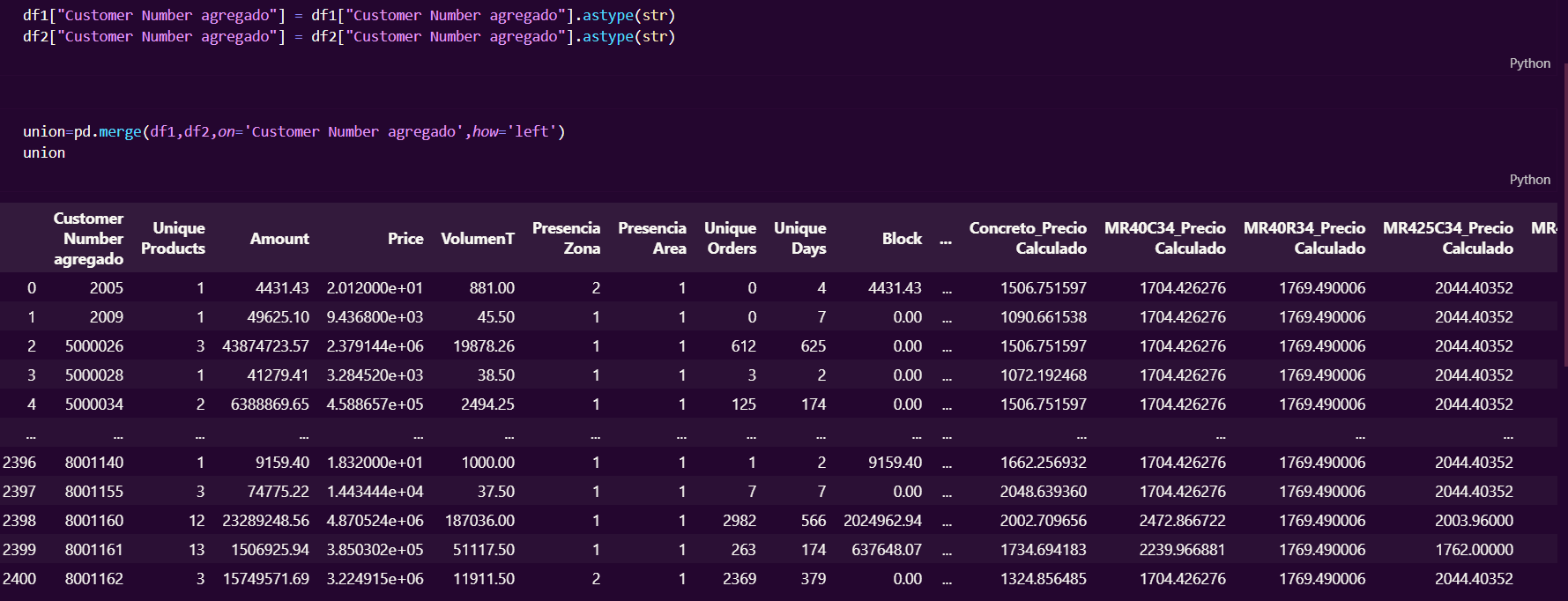Click into the pd.merge code line
The width and height of the screenshot is (1568, 601).
pyautogui.click(x=294, y=132)
